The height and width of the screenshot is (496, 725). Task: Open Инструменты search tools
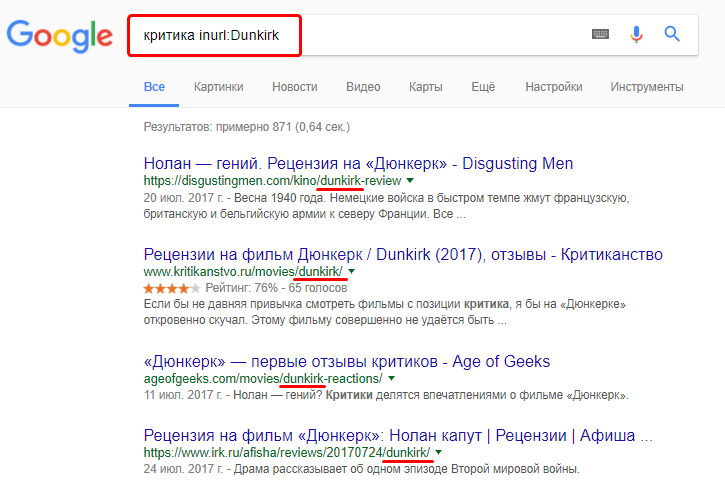point(646,87)
